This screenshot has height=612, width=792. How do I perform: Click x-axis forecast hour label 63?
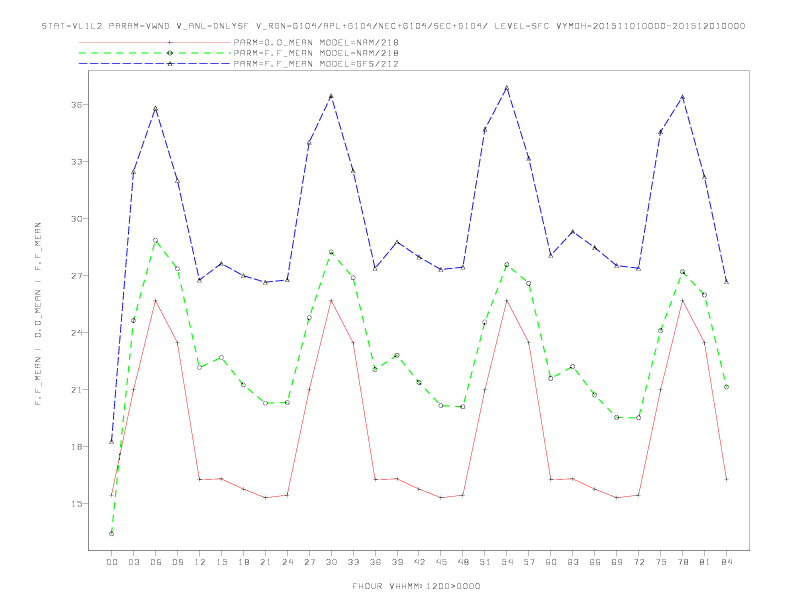tap(573, 562)
